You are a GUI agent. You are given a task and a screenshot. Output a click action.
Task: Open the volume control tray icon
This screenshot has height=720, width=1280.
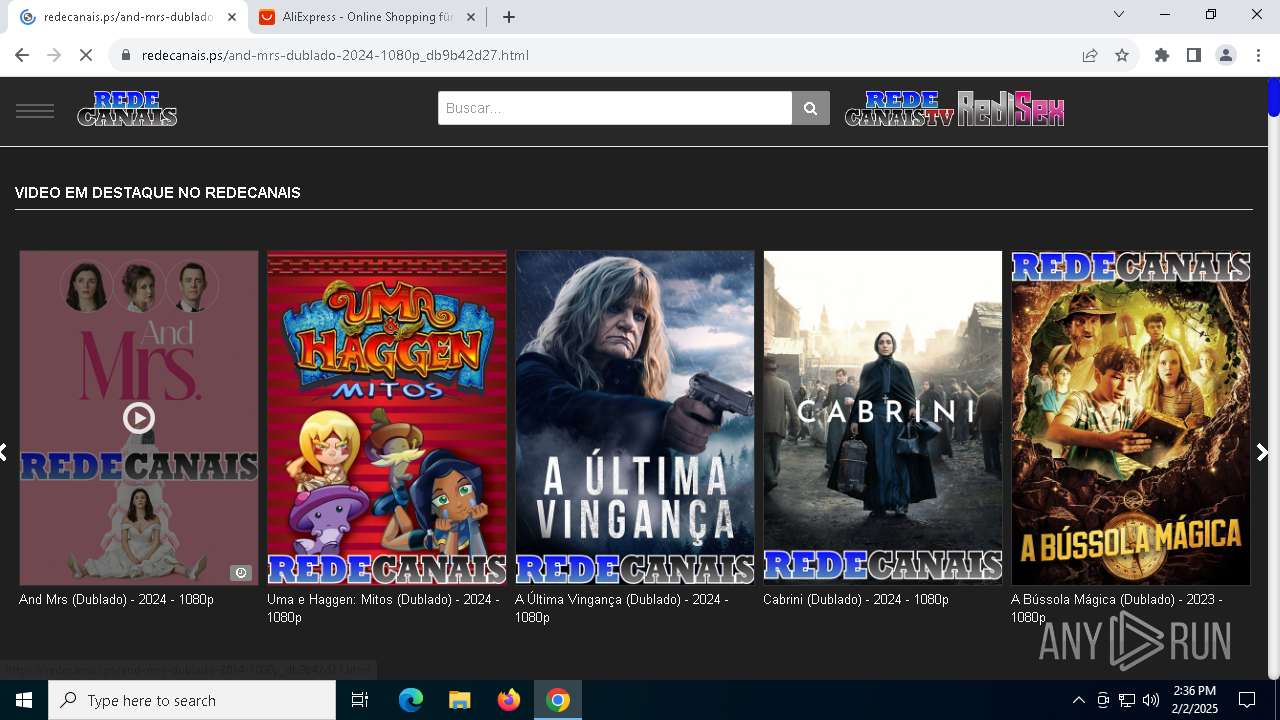pyautogui.click(x=1151, y=700)
